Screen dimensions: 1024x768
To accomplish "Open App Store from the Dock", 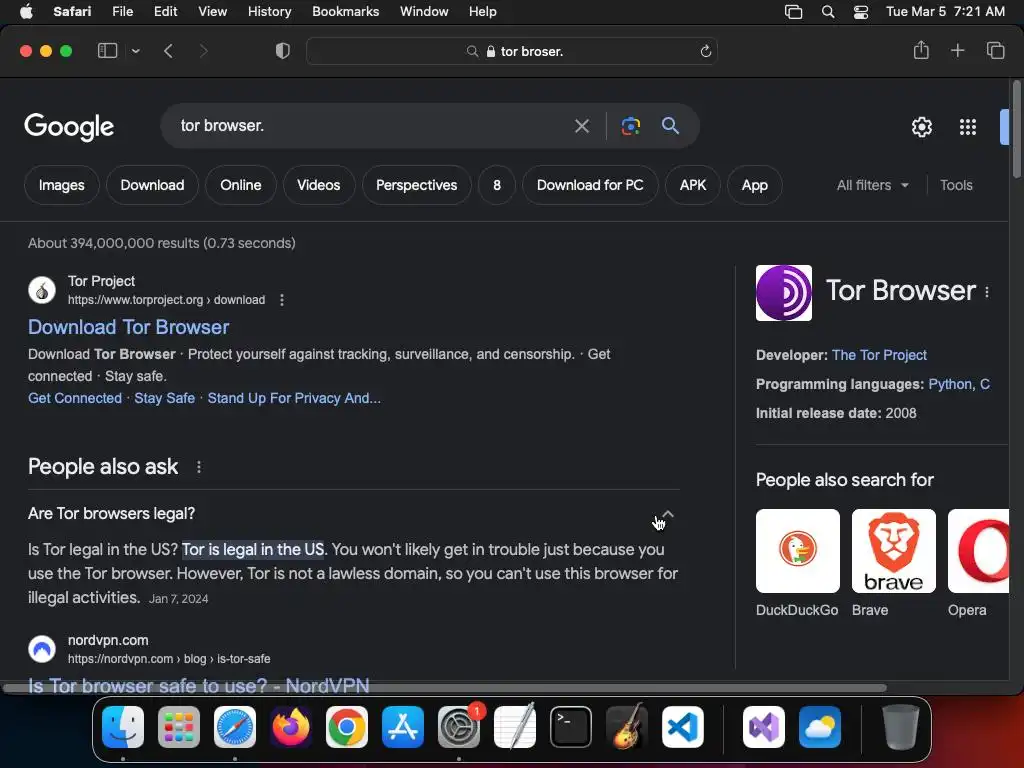I will [x=403, y=726].
